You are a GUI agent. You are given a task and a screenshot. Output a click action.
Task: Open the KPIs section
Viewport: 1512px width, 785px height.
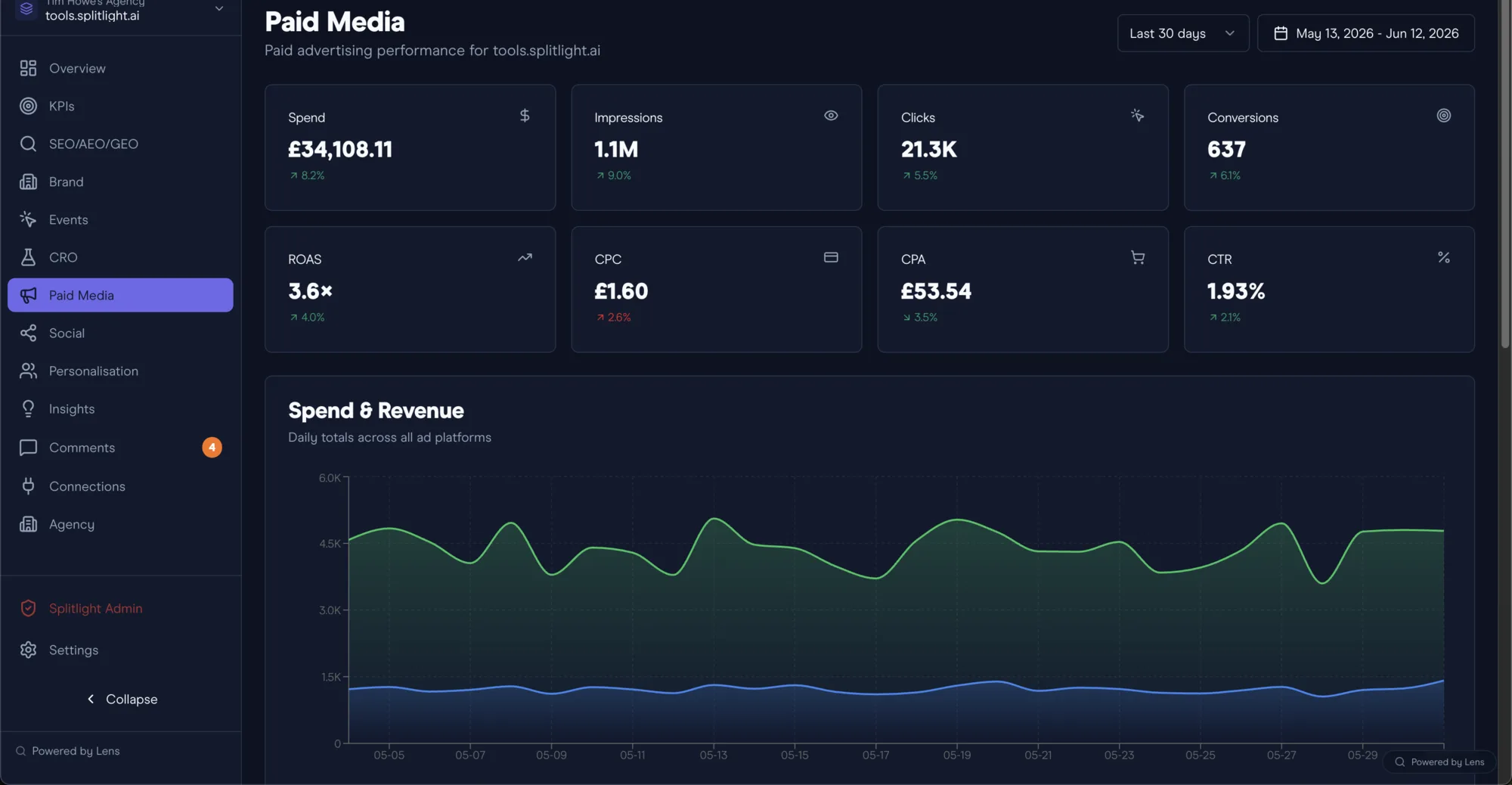coord(120,106)
